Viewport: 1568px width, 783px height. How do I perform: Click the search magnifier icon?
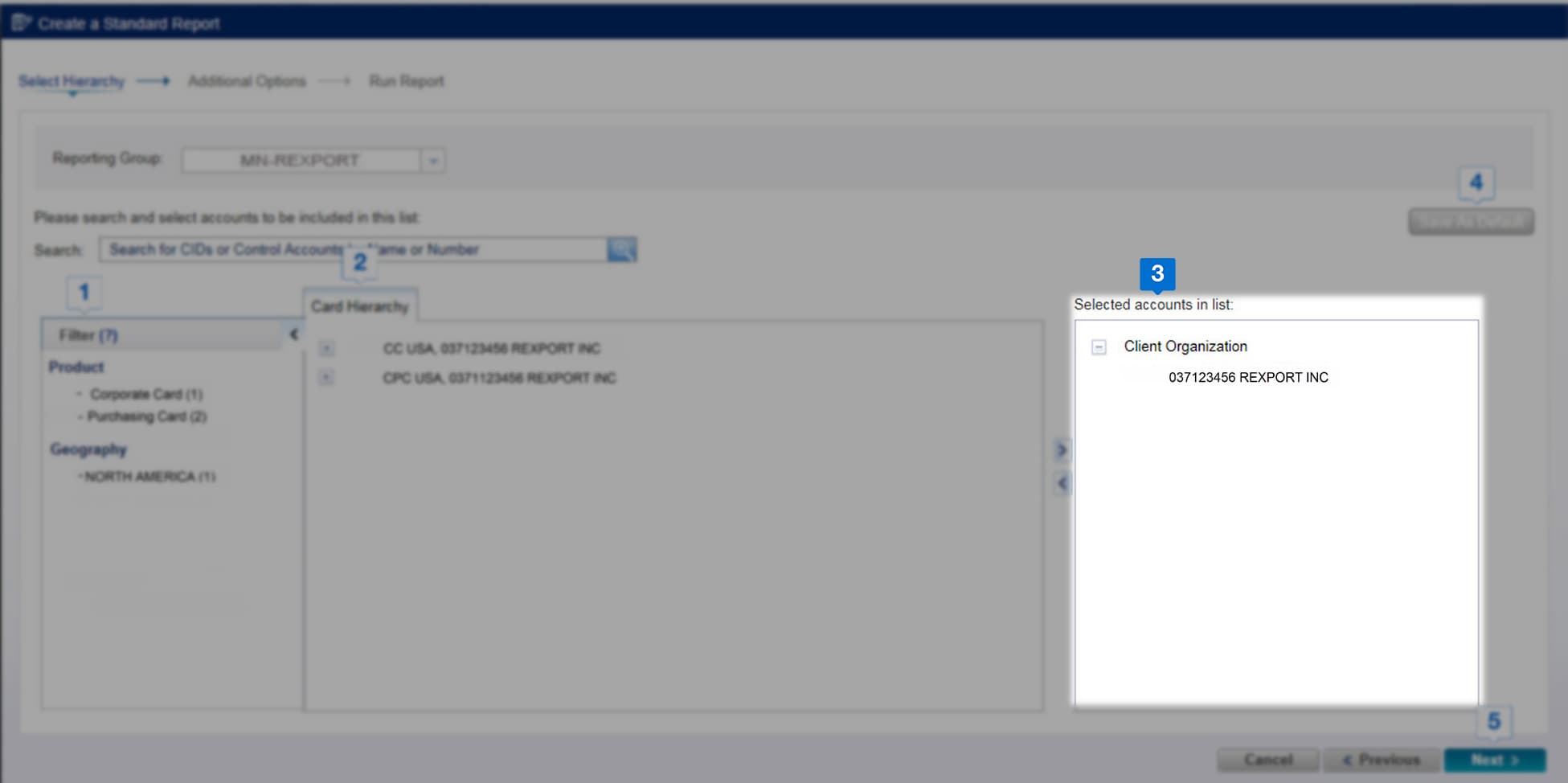pyautogui.click(x=622, y=249)
